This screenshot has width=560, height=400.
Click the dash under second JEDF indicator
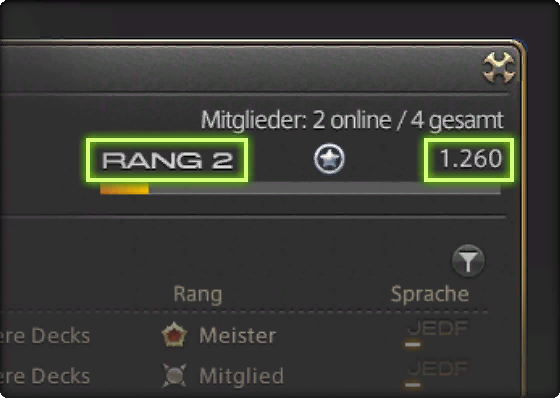[413, 385]
